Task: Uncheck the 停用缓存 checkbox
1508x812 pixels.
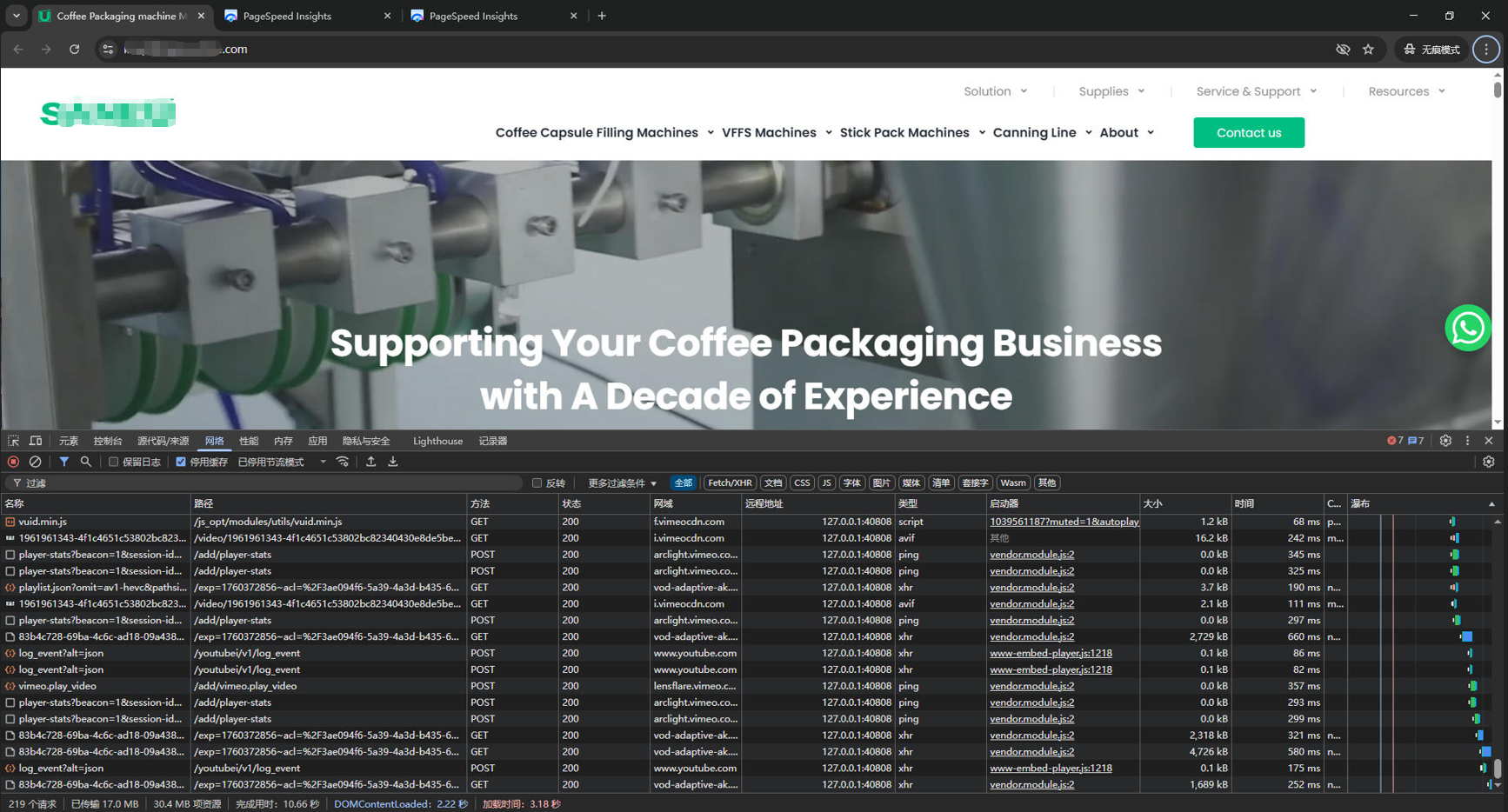Action: click(x=181, y=462)
